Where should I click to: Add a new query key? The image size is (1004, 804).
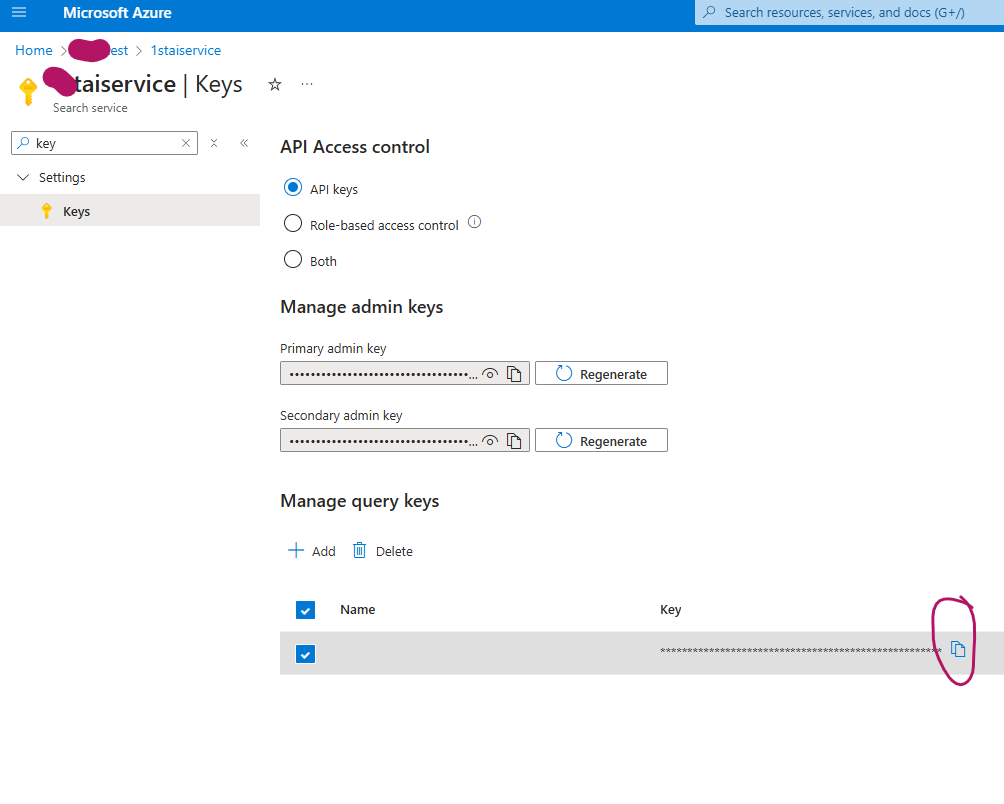312,551
